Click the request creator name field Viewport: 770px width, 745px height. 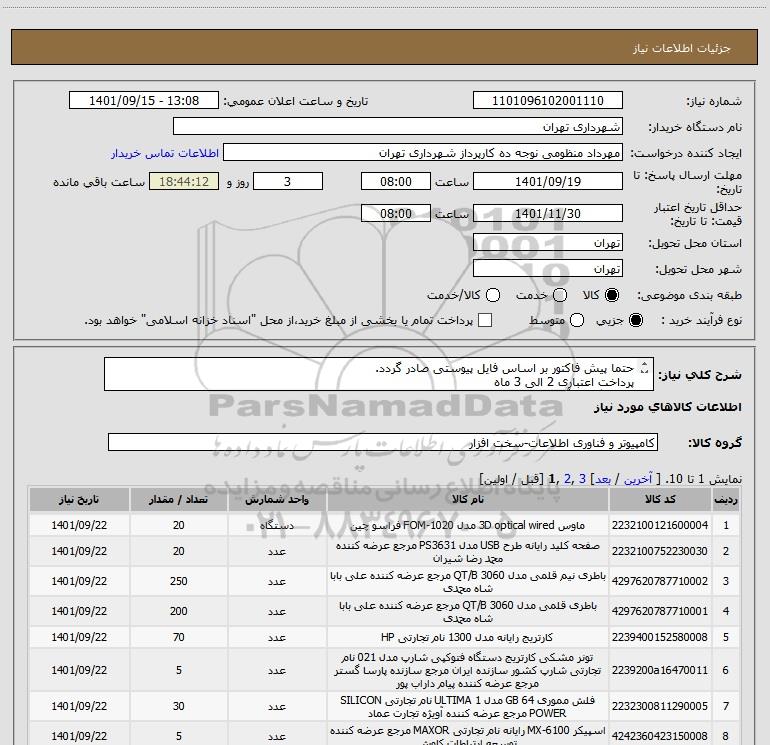(423, 152)
